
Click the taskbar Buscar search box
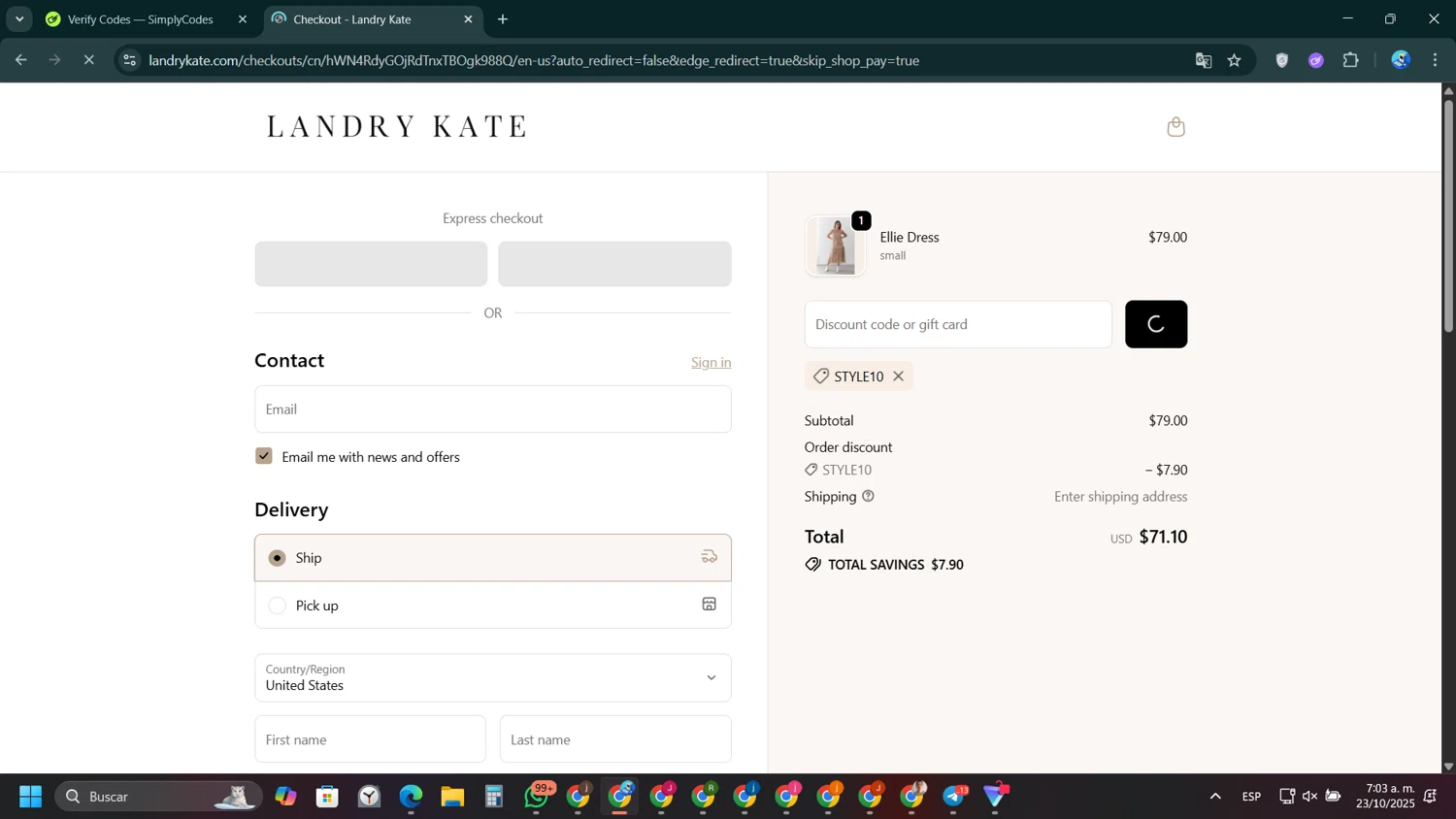[x=158, y=797]
